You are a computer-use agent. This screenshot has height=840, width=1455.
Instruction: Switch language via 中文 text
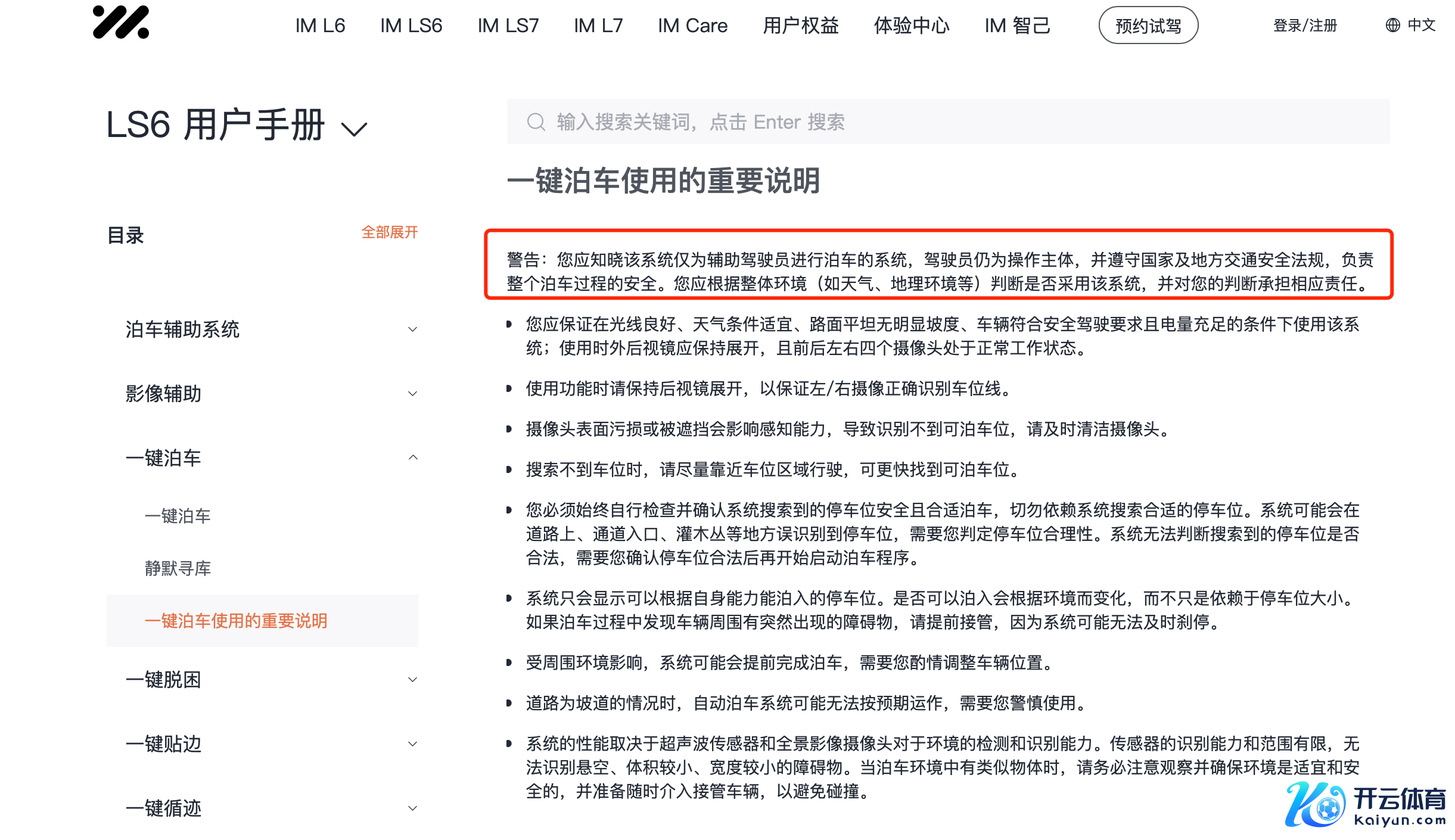(1421, 25)
